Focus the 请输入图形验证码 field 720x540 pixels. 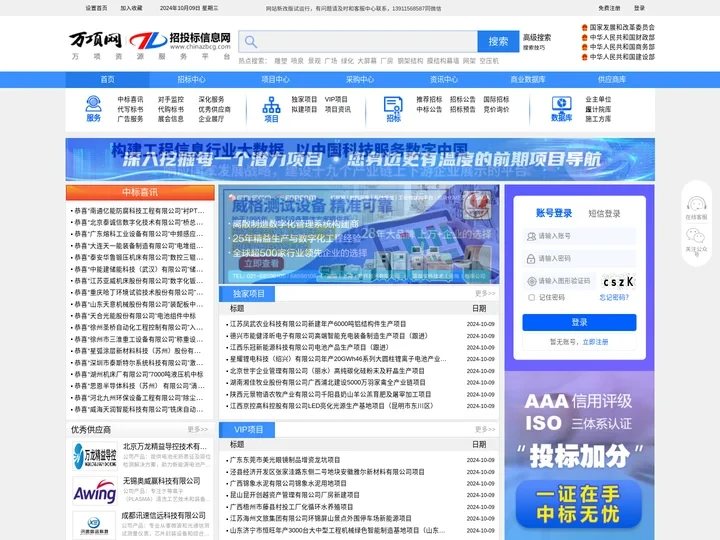click(559, 281)
